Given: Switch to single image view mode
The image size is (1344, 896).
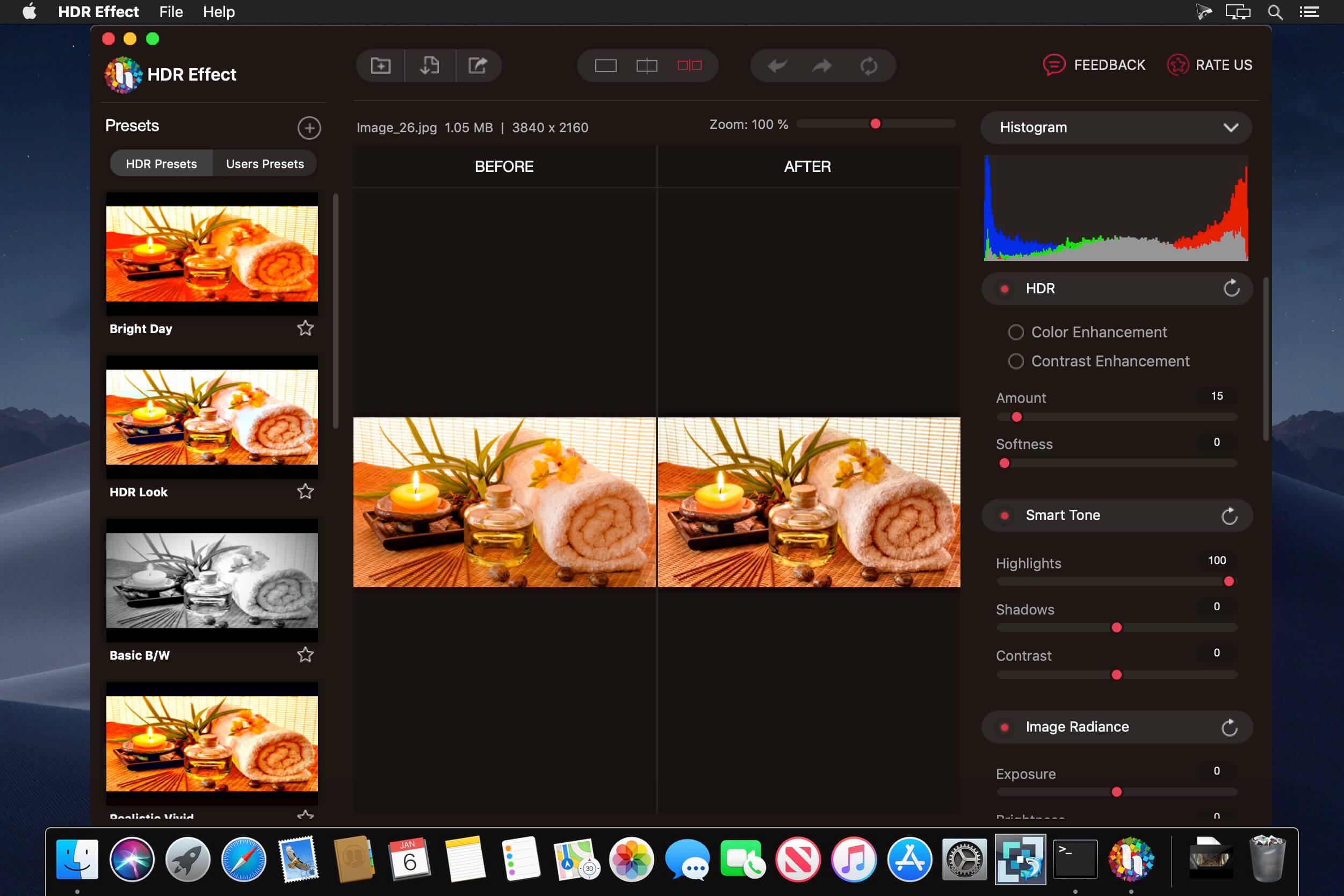Looking at the screenshot, I should click(x=606, y=66).
